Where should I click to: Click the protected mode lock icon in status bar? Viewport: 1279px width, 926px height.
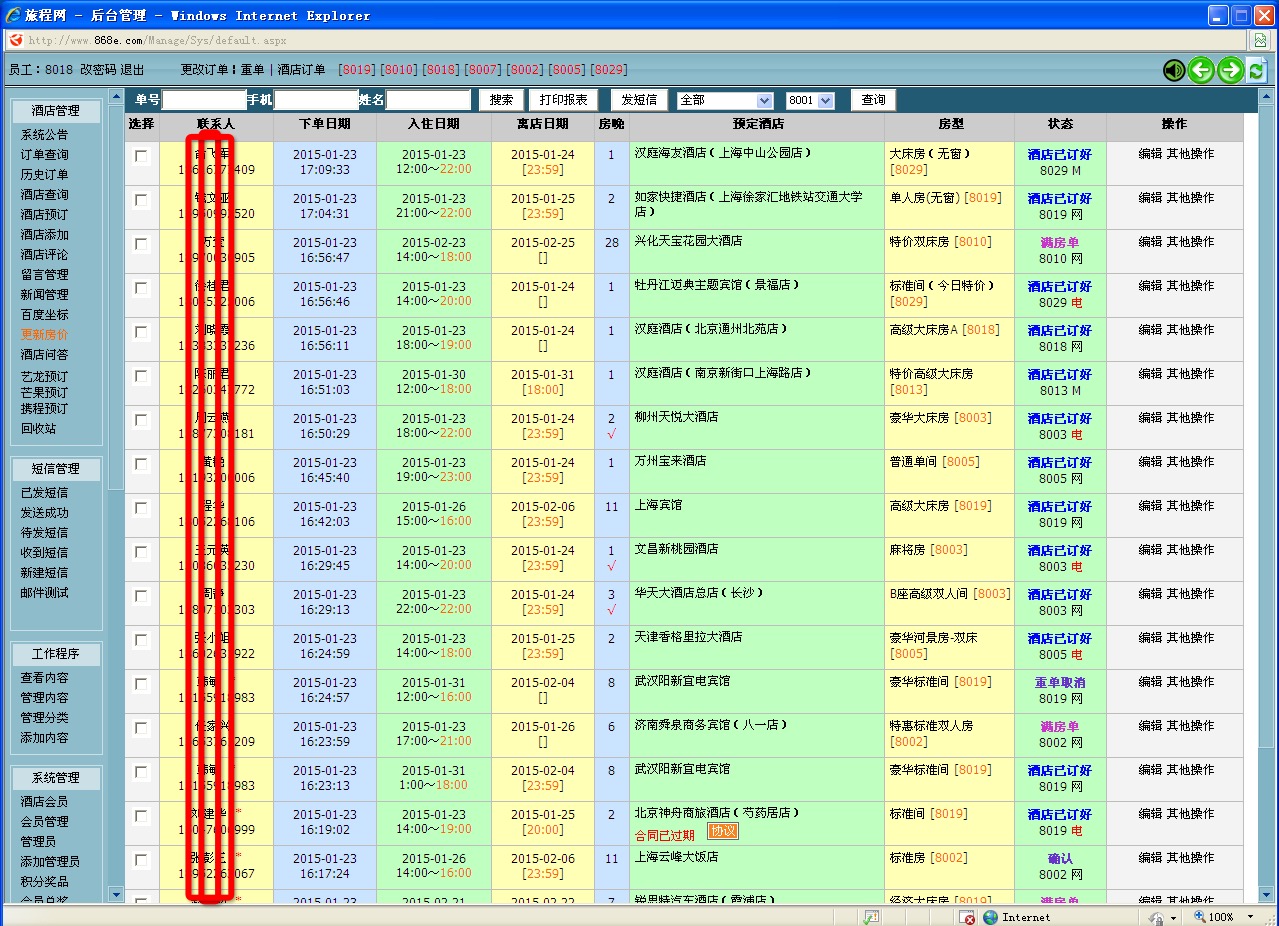1156,917
